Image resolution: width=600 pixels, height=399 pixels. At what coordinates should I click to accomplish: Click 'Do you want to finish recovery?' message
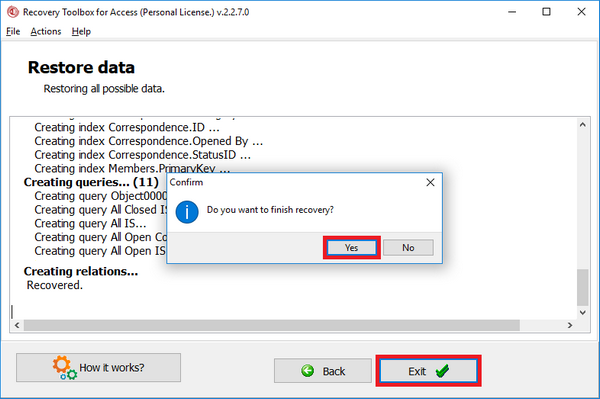click(270, 210)
